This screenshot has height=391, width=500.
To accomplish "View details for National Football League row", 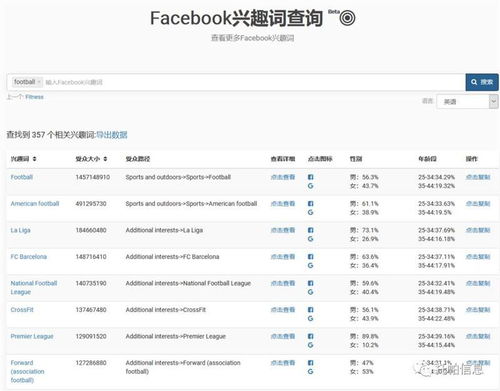I will pos(283,283).
